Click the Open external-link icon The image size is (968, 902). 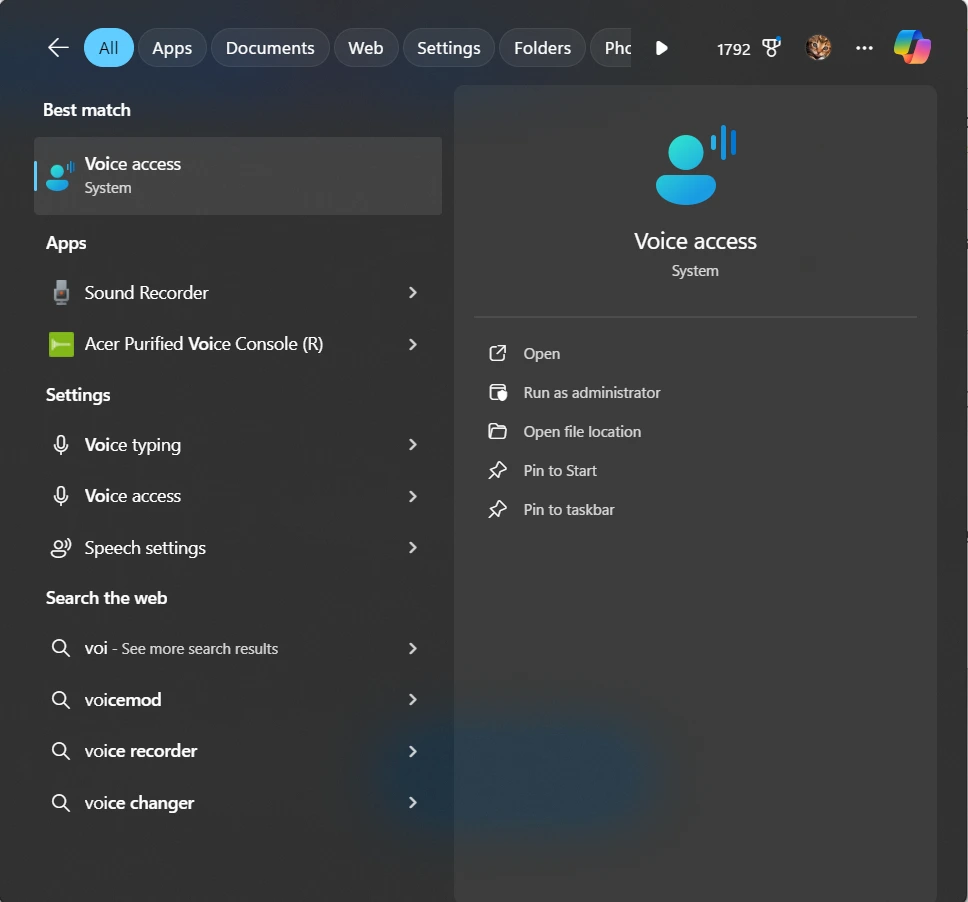pos(498,353)
